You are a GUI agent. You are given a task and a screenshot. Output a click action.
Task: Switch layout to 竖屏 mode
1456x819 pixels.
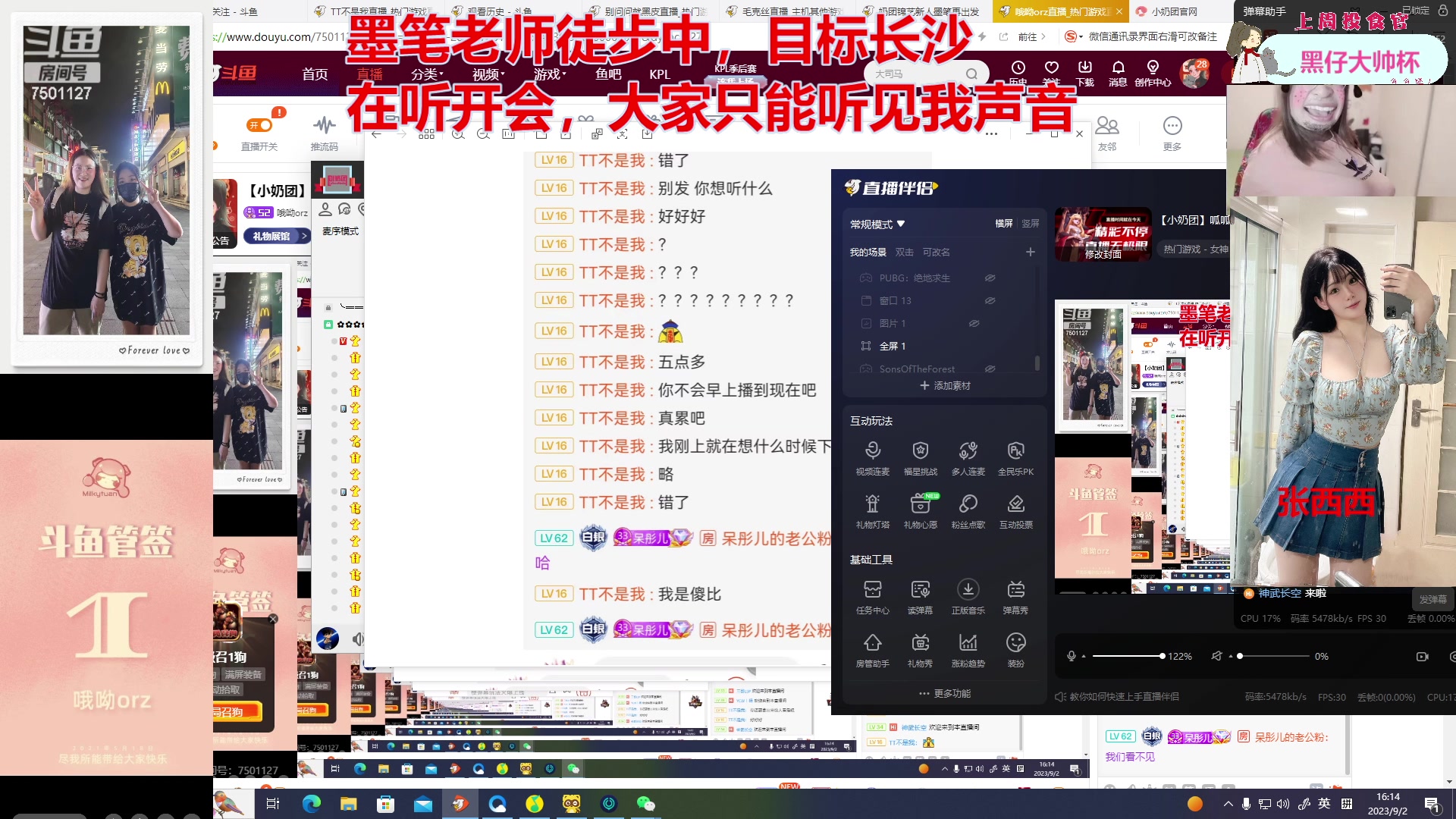(x=1031, y=224)
